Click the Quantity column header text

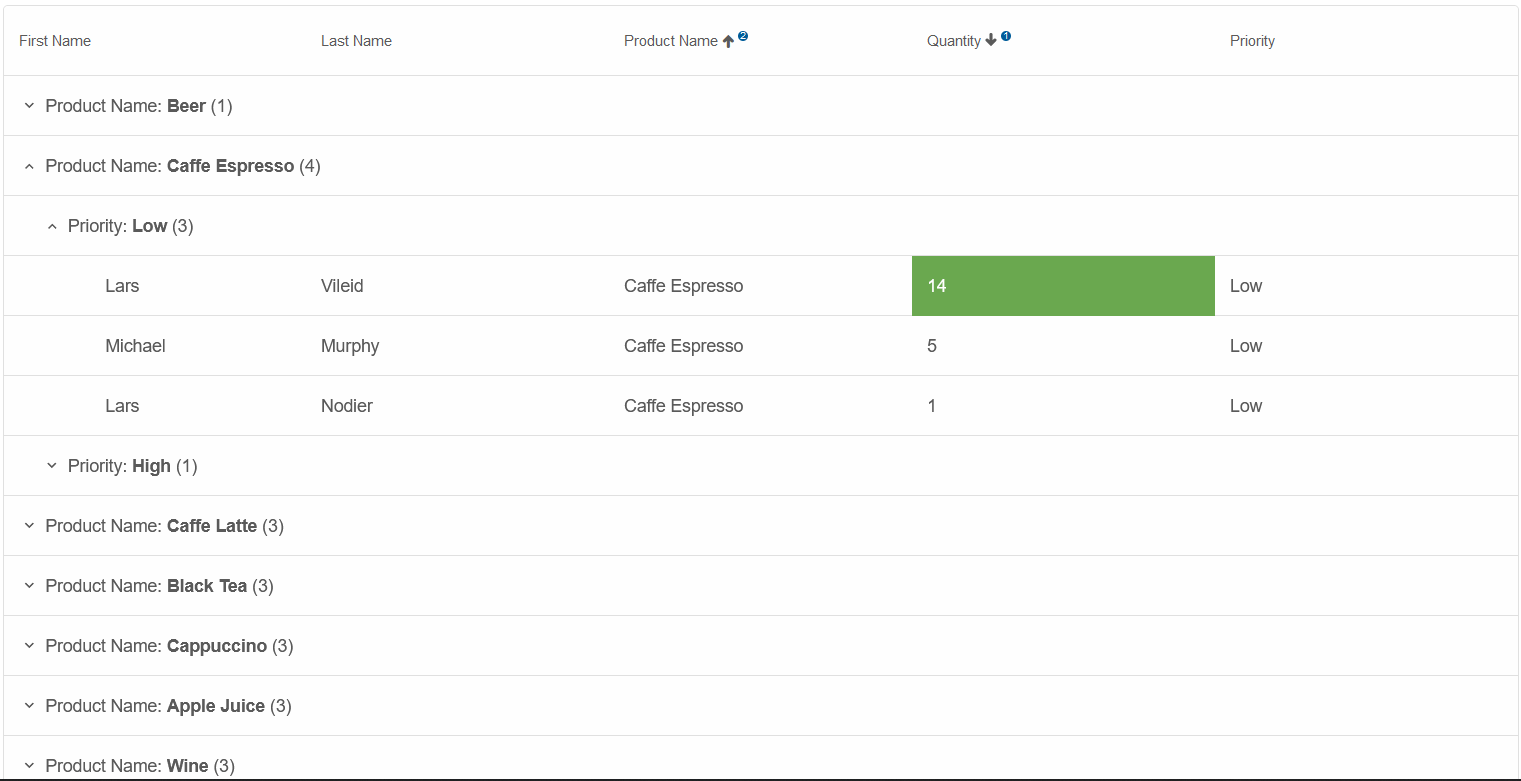954,41
